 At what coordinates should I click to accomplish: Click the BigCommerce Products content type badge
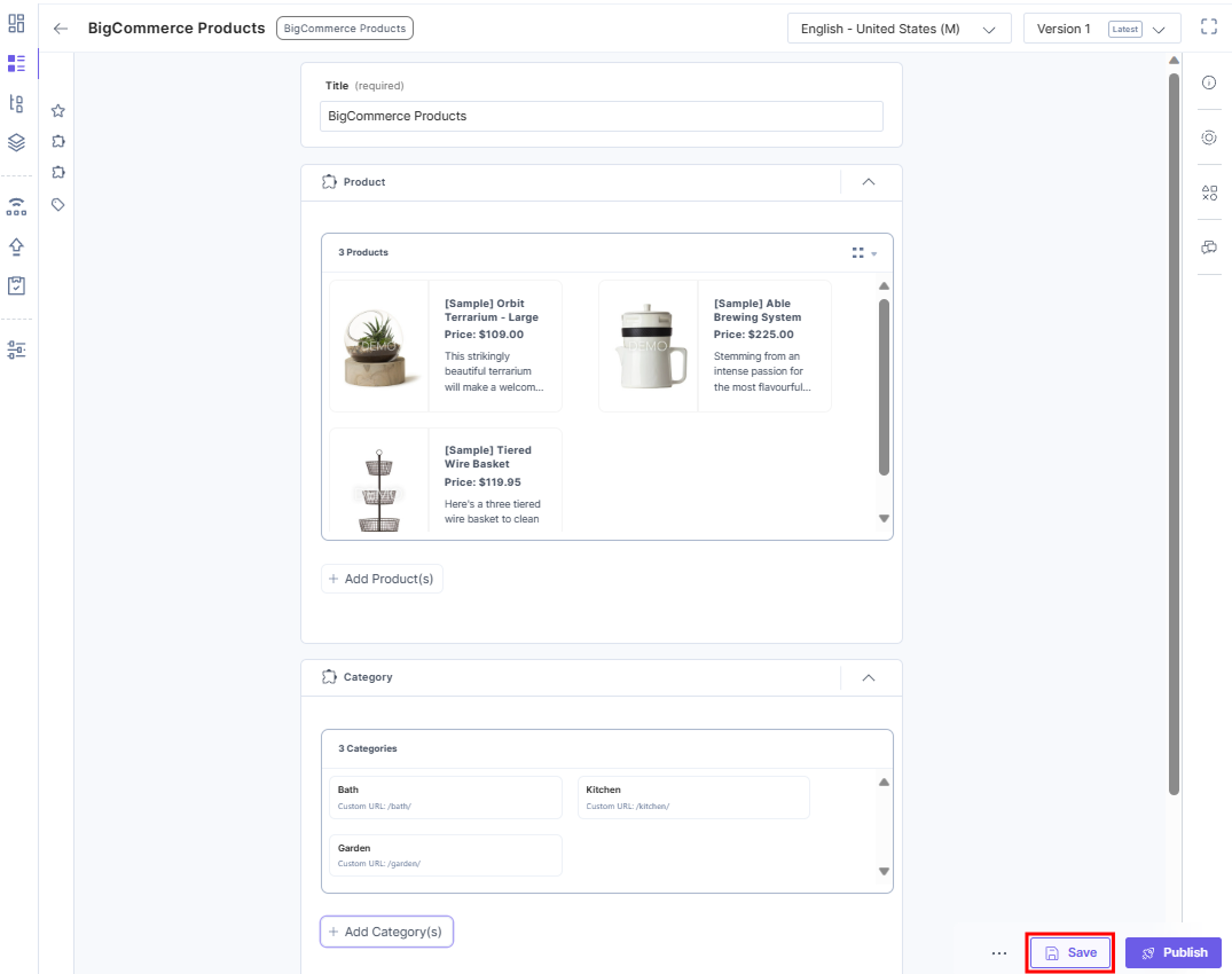click(345, 29)
